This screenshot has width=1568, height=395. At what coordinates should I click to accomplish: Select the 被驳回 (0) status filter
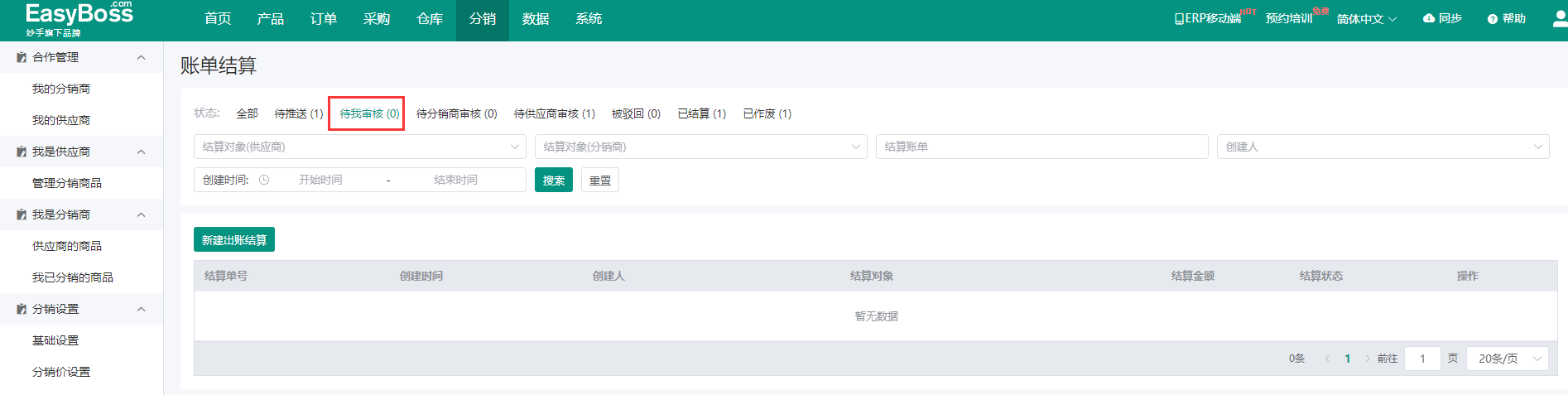click(x=636, y=113)
